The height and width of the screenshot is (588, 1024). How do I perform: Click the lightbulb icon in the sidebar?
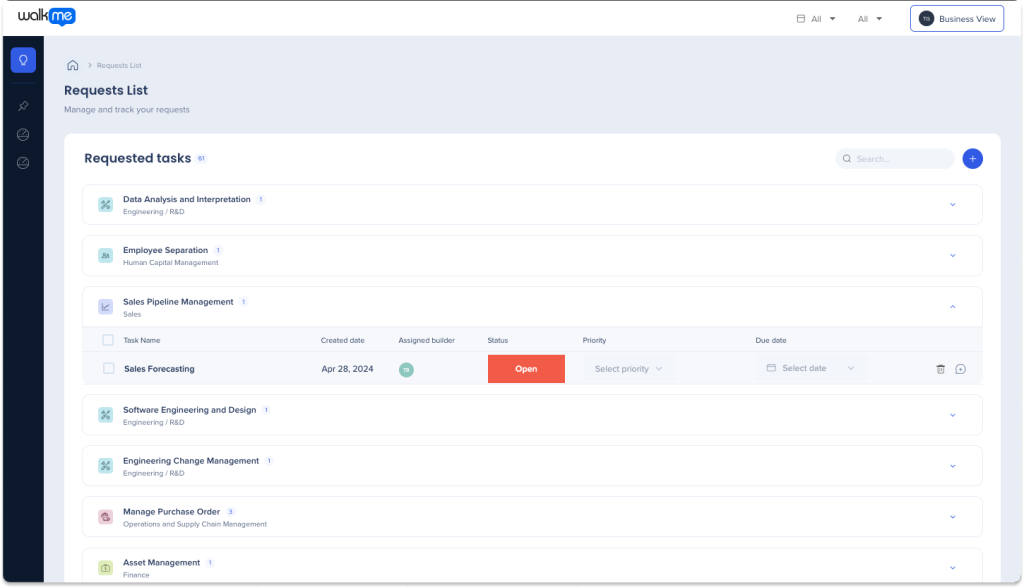point(23,60)
